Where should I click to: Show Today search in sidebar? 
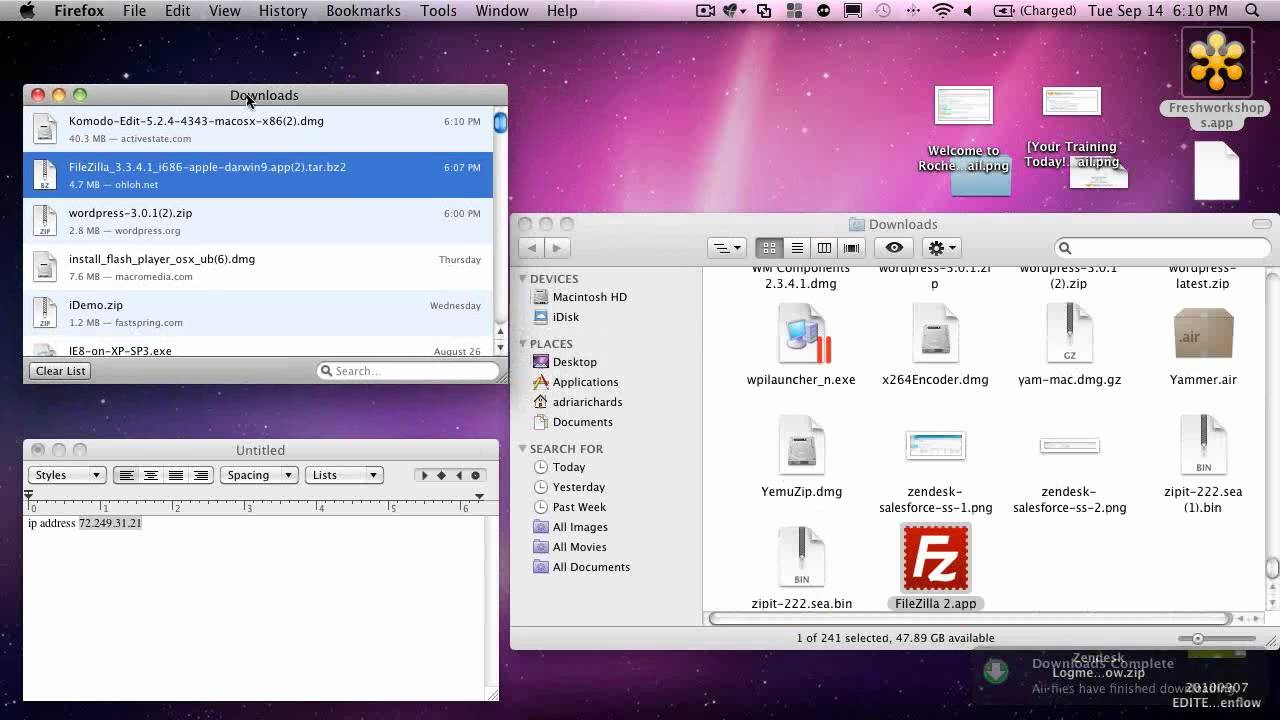tap(569, 467)
